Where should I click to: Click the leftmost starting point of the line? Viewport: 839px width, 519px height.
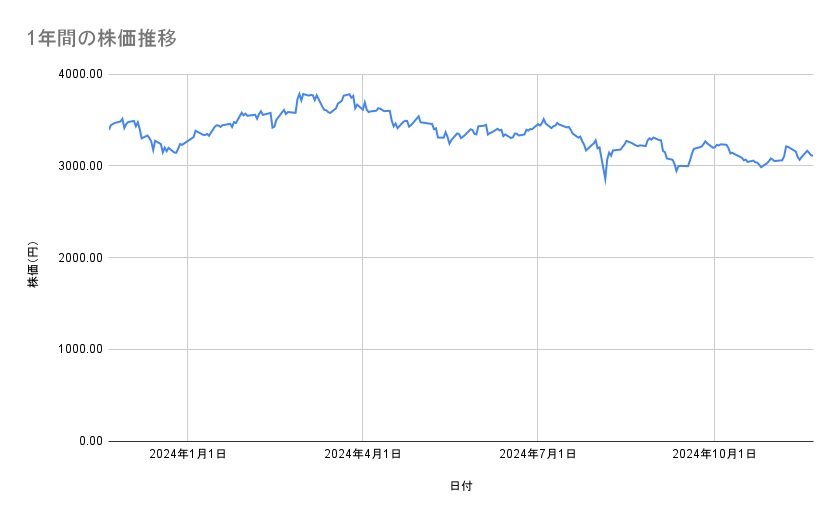109,129
